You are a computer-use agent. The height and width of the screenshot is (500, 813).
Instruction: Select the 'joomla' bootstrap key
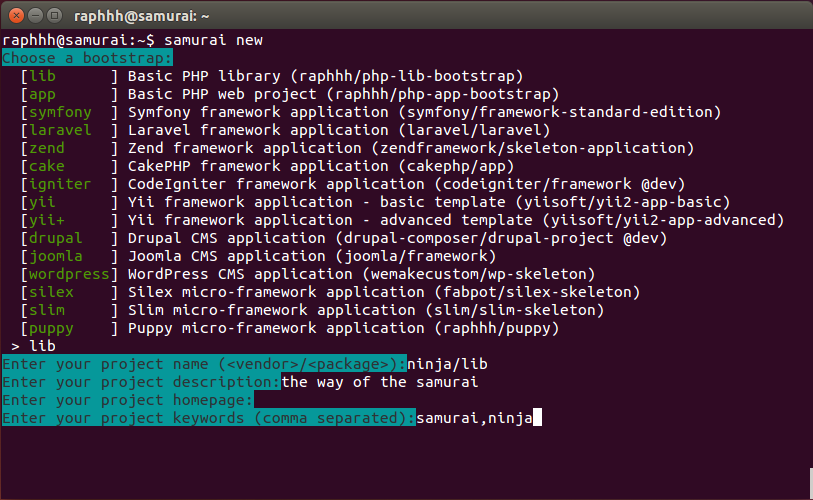click(55, 256)
